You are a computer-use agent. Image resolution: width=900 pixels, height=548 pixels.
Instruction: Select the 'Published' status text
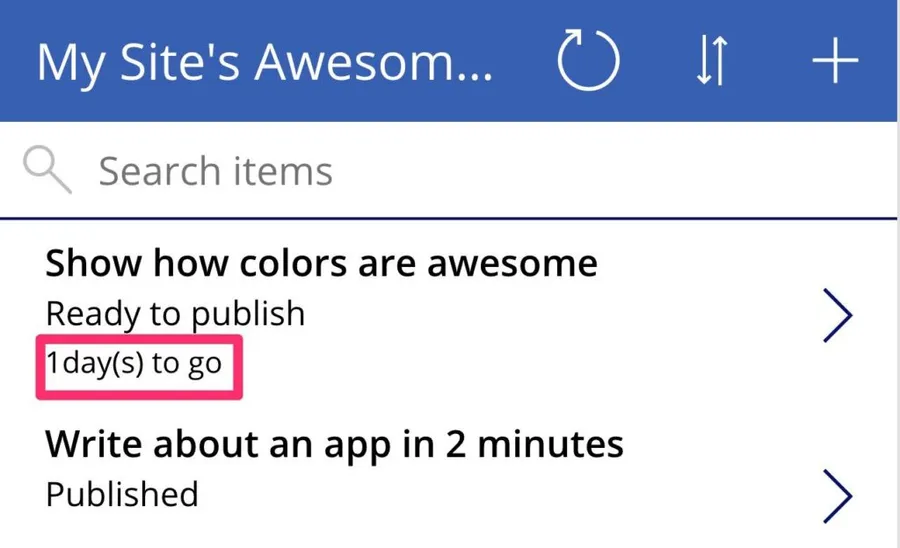[x=122, y=494]
